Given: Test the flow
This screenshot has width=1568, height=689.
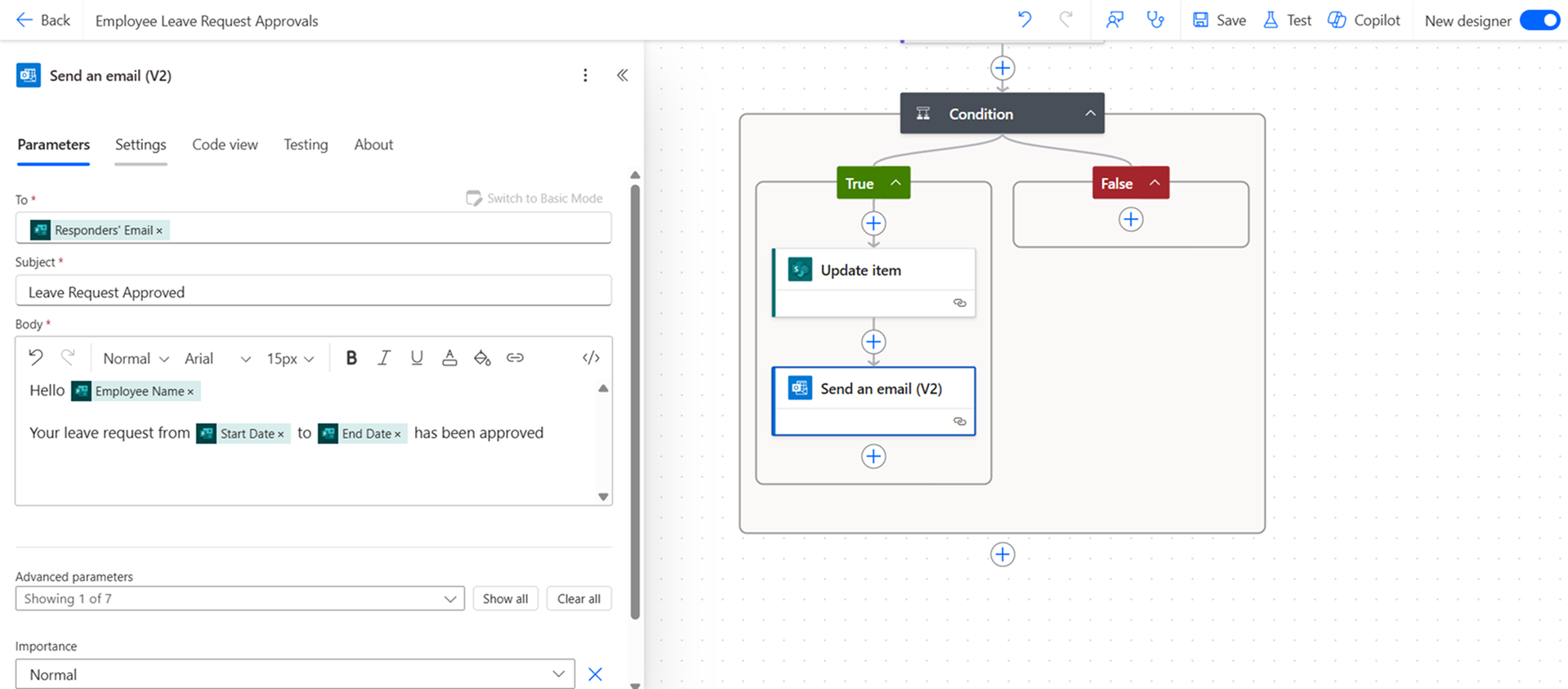Looking at the screenshot, I should [x=1287, y=20].
